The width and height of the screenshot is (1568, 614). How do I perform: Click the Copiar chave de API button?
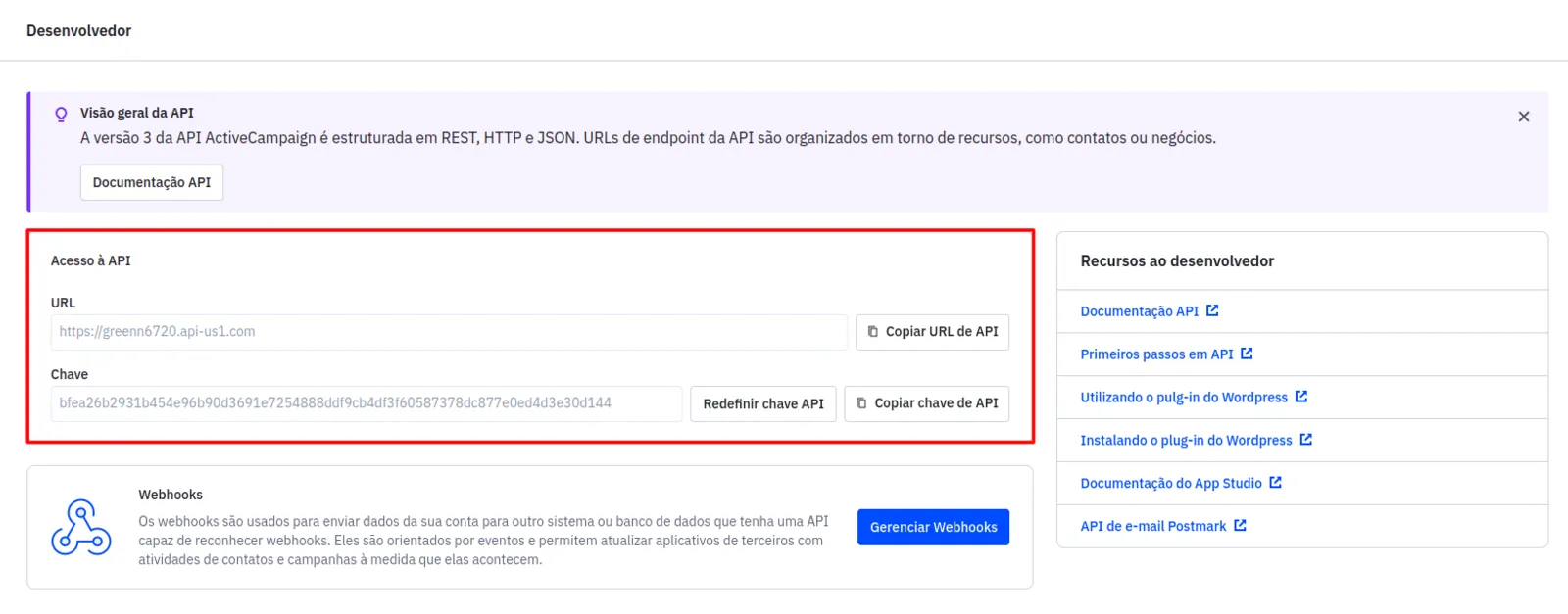[x=926, y=403]
